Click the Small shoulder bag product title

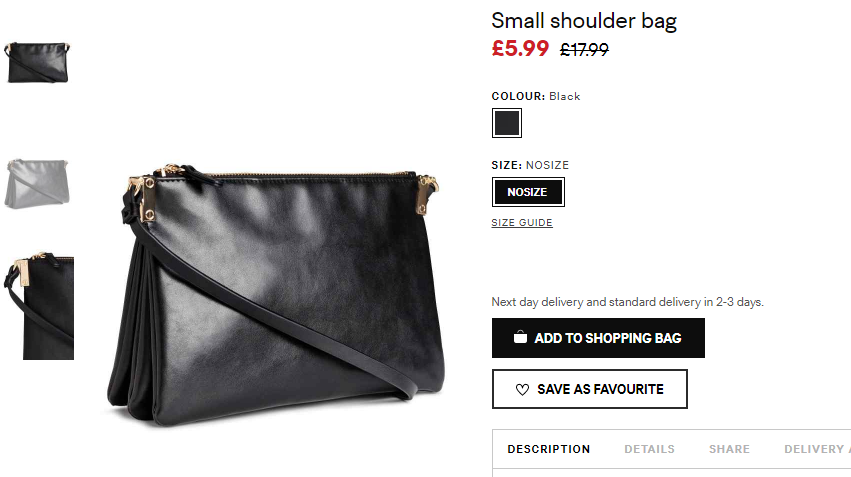[x=584, y=21]
